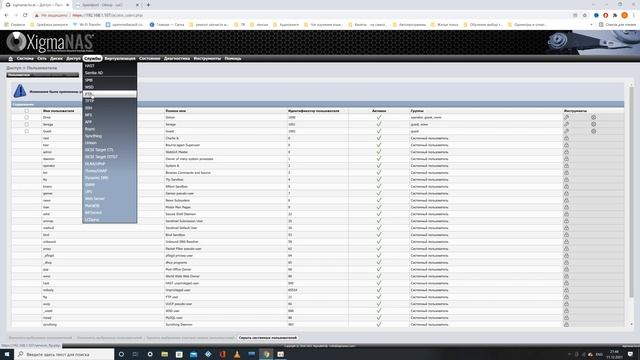Click the lock icon in root row
This screenshot has height=360, width=640.
(566, 138)
